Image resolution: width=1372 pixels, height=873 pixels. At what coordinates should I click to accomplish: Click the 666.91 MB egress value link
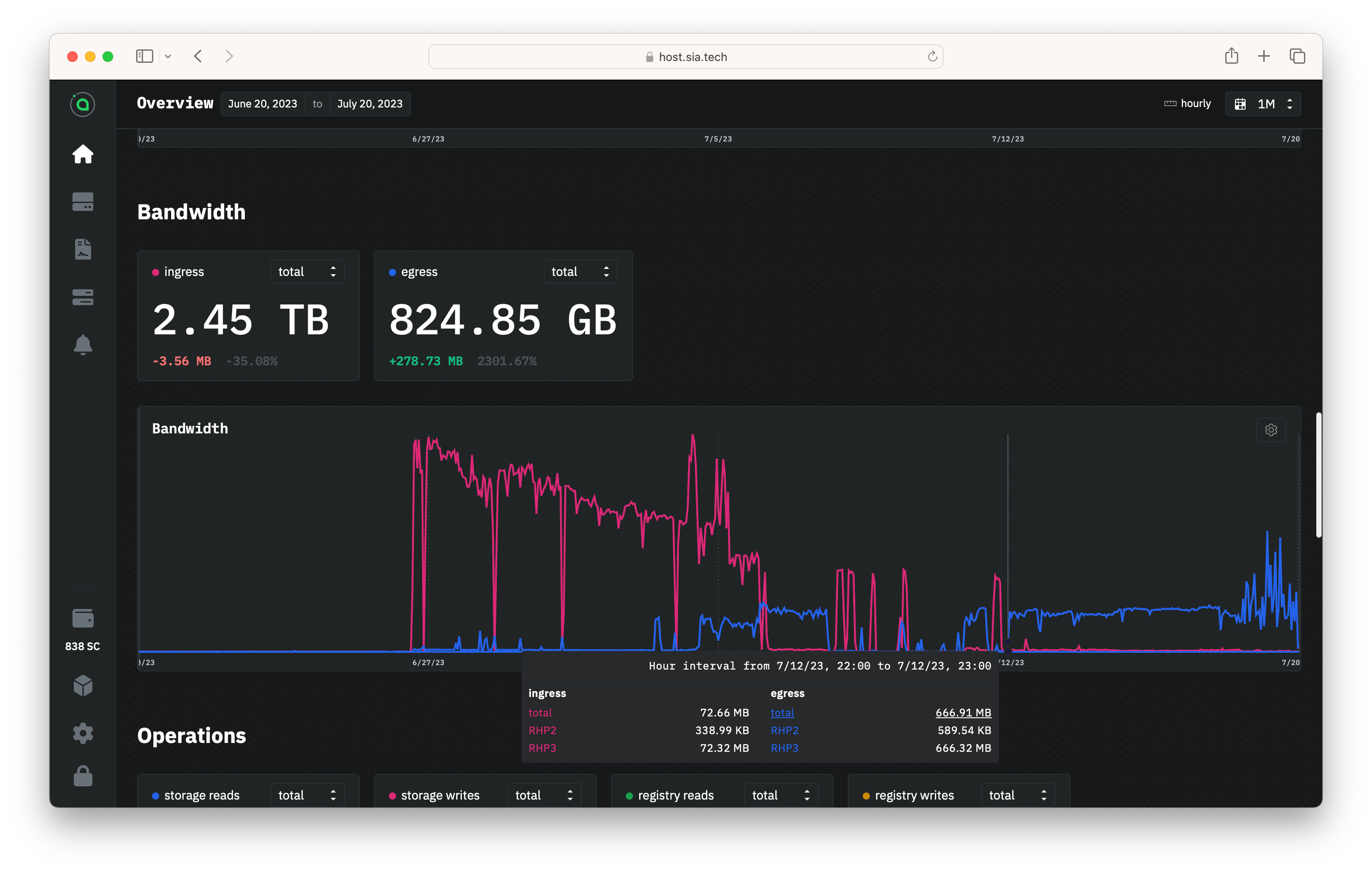[963, 713]
